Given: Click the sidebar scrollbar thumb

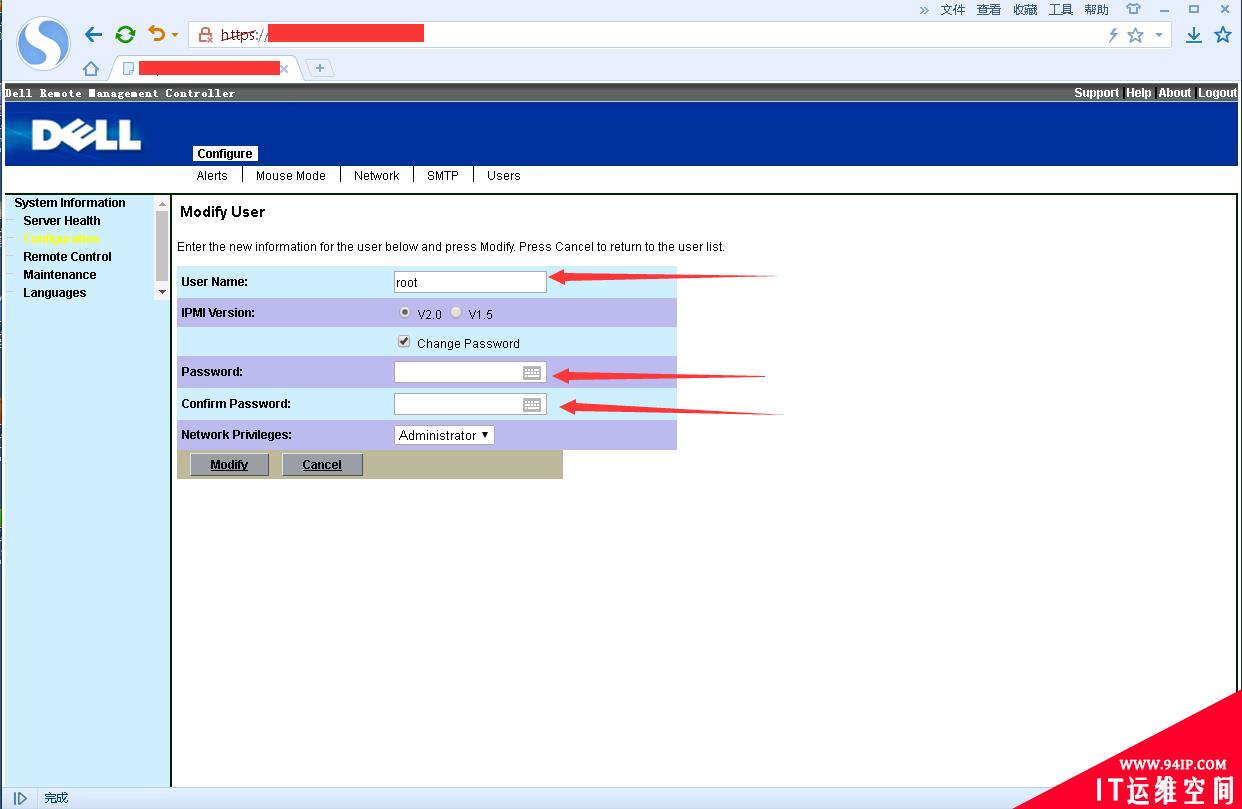Looking at the screenshot, I should (163, 246).
